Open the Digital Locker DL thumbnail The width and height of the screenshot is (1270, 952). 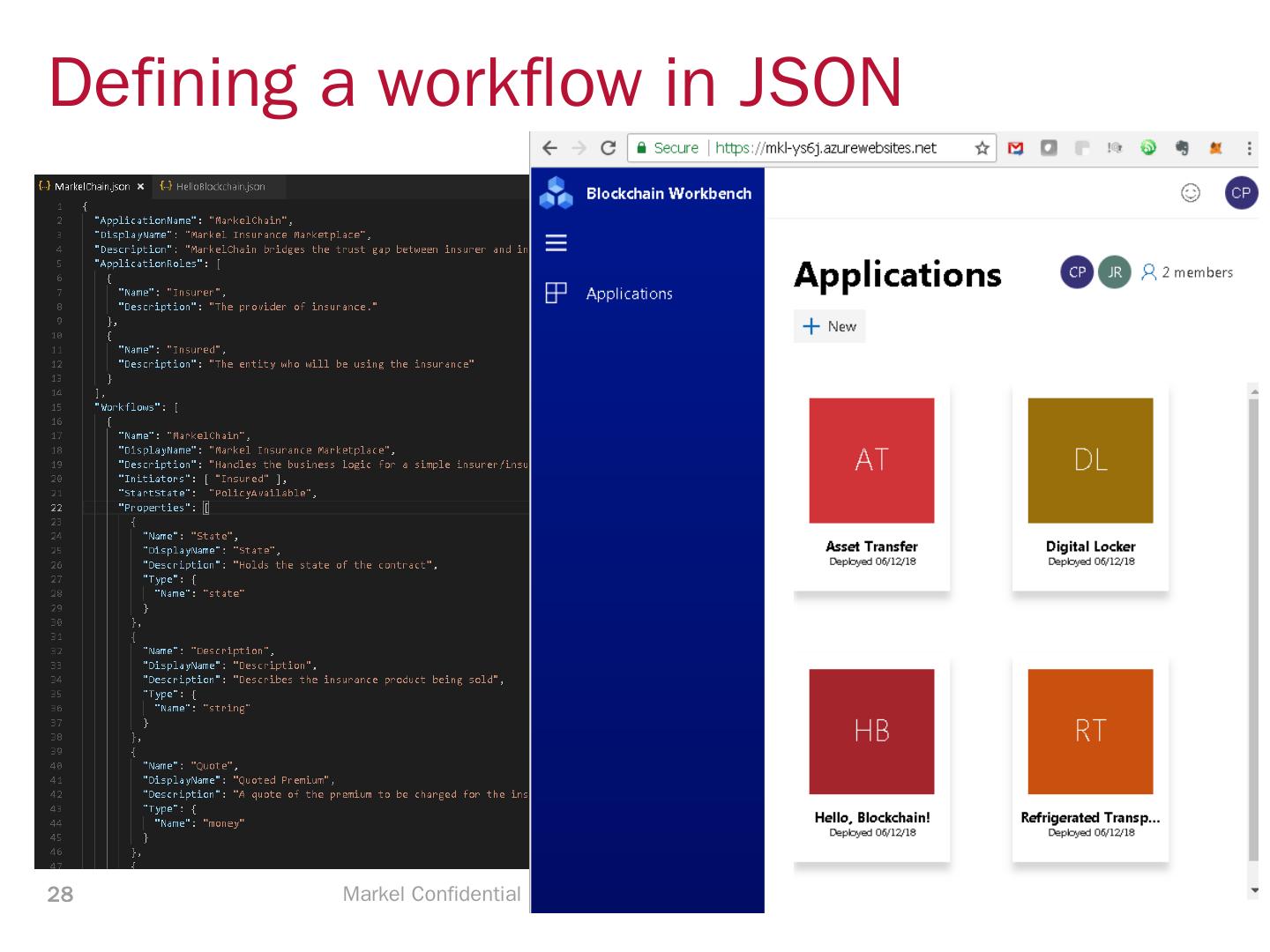point(1090,461)
